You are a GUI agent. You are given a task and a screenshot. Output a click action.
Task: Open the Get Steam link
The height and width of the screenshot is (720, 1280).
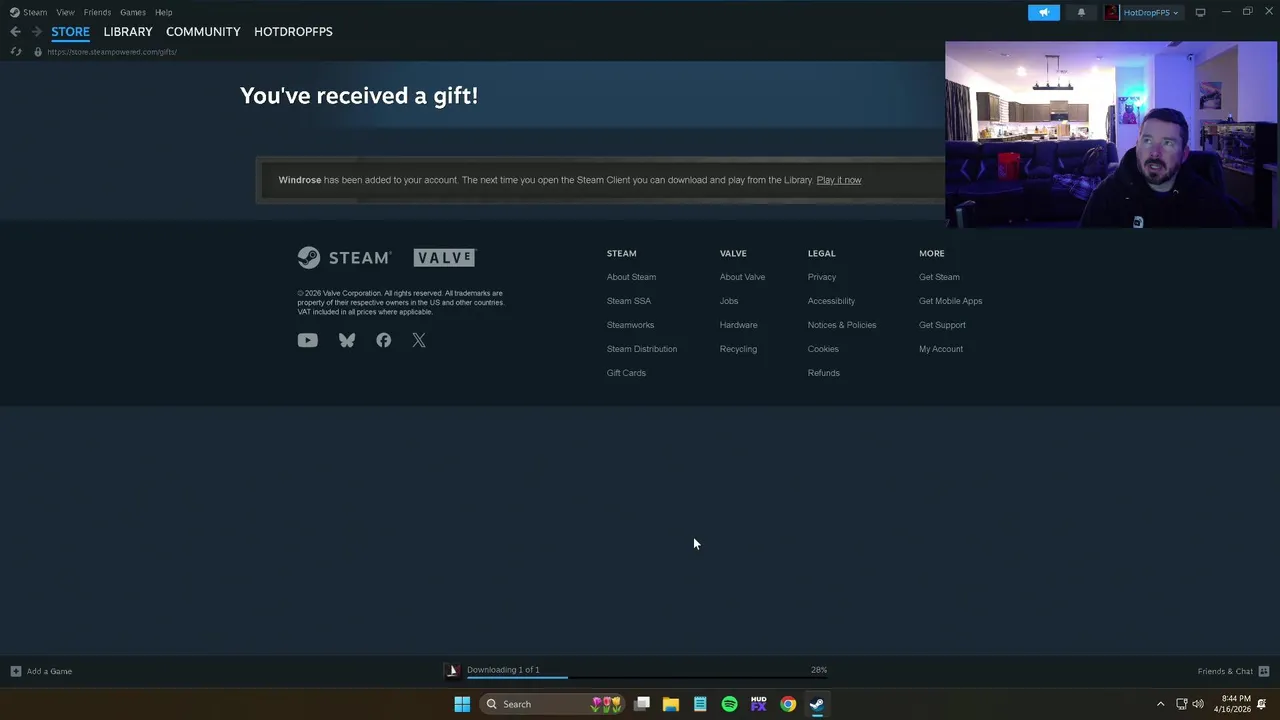[939, 277]
